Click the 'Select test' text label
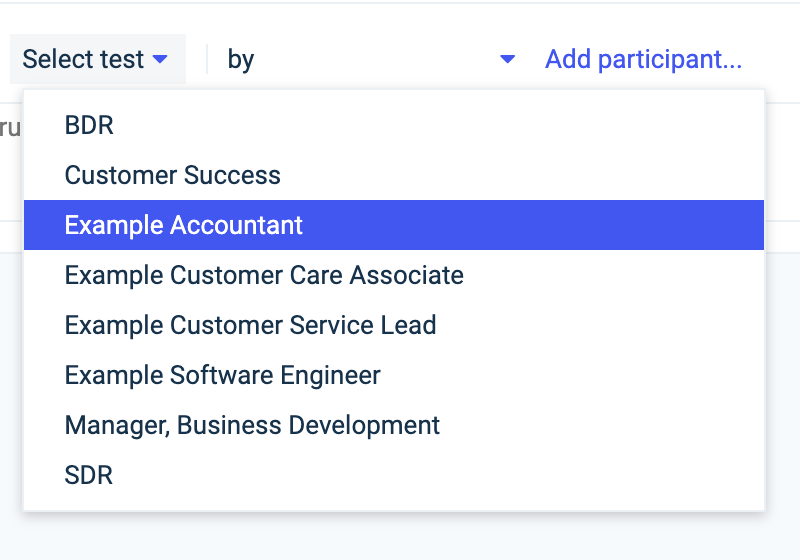The width and height of the screenshot is (800, 560). click(x=83, y=60)
